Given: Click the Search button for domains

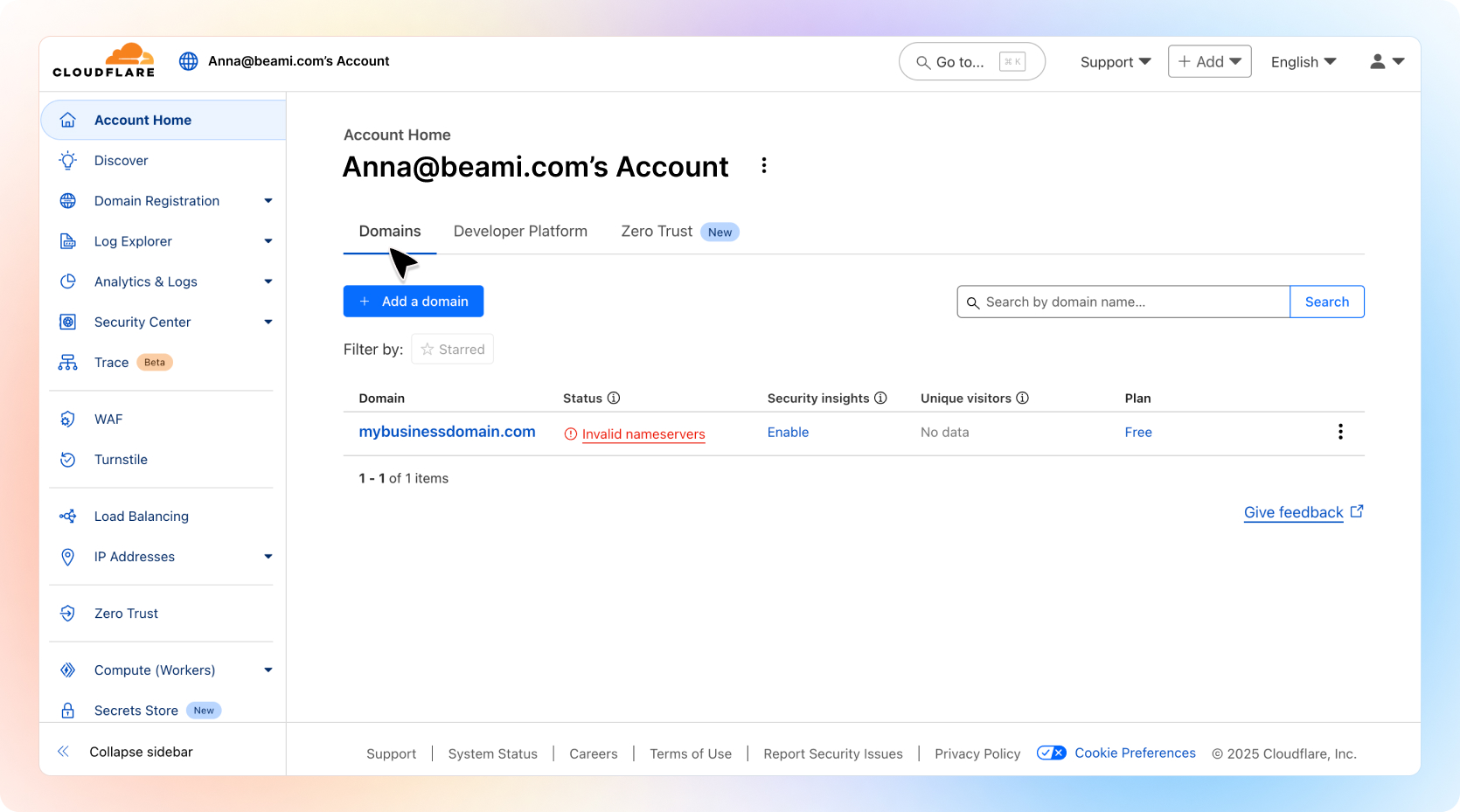Looking at the screenshot, I should 1327,302.
